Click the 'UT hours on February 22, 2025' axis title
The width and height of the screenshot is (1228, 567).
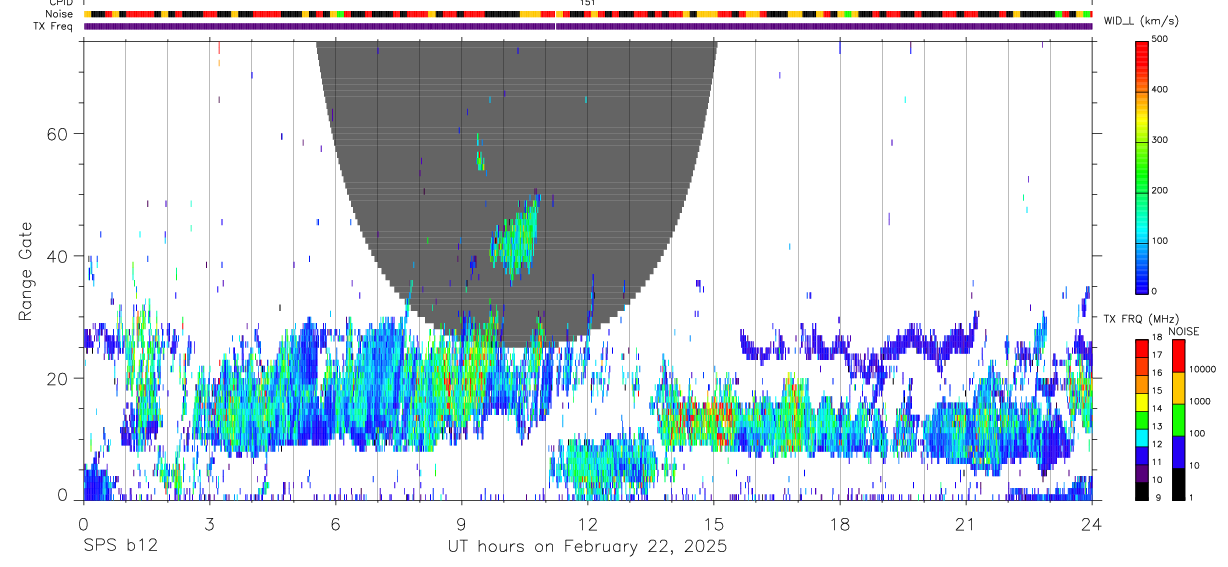pyautogui.click(x=587, y=547)
